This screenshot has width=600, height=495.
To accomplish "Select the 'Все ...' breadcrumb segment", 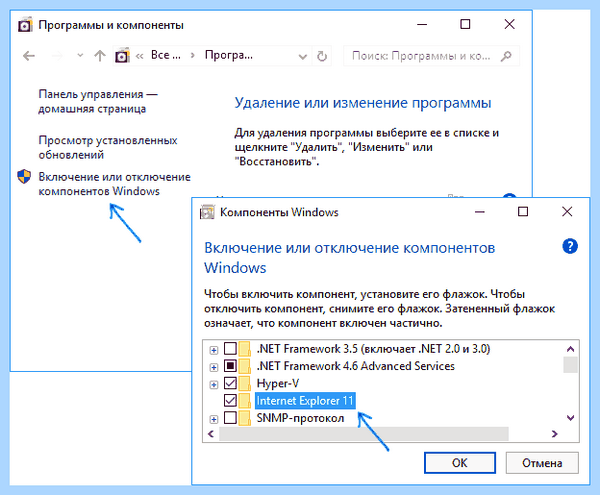I will pyautogui.click(x=166, y=55).
